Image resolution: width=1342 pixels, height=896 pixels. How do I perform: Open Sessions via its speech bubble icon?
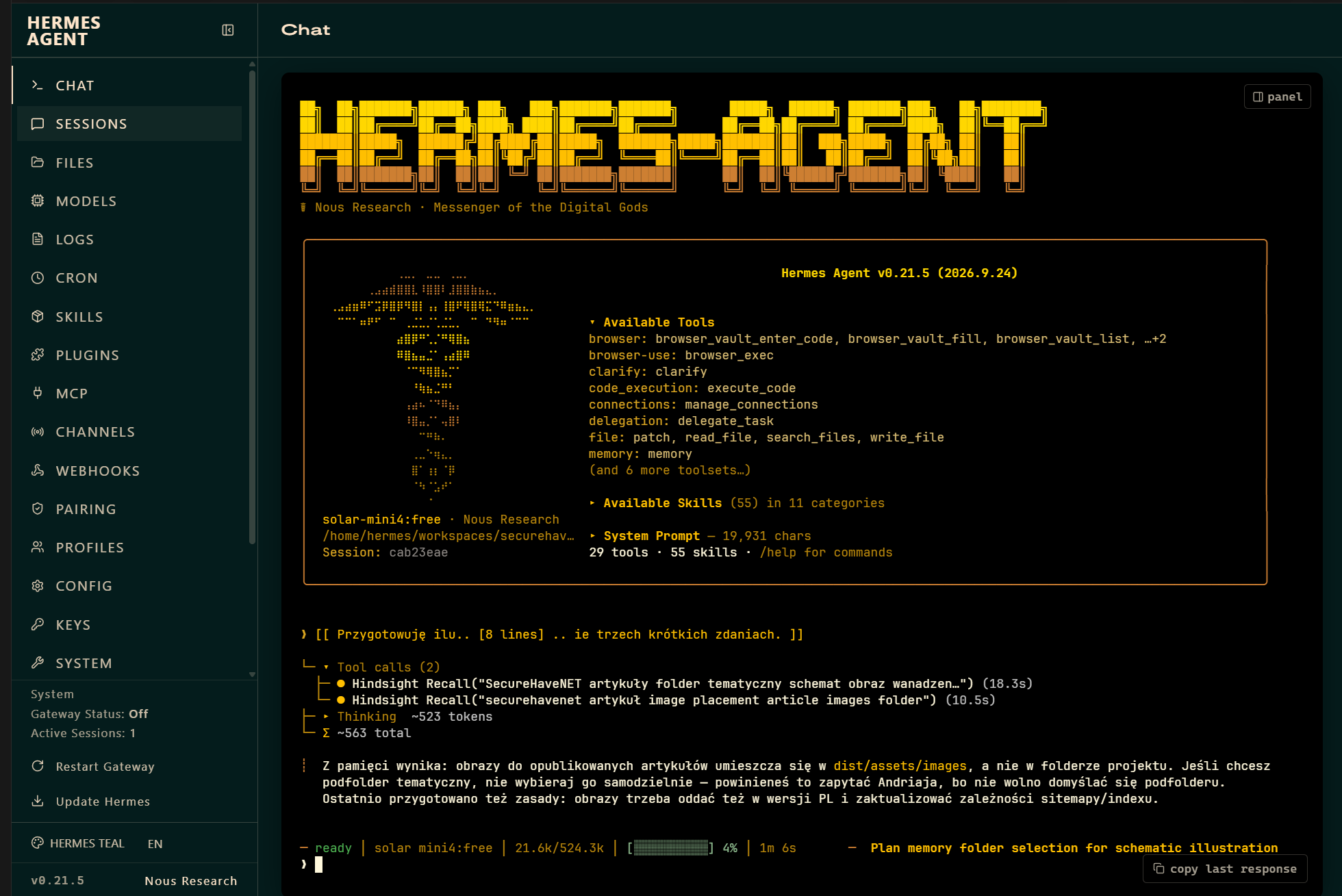coord(37,124)
